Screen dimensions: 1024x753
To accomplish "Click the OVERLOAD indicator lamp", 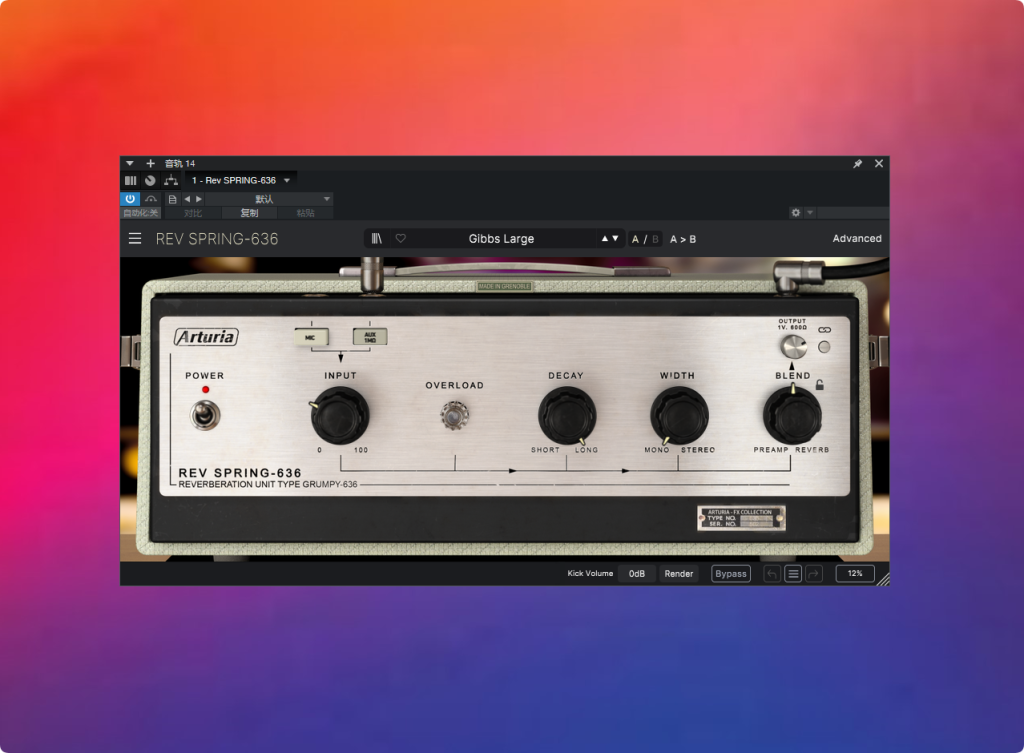I will pos(455,415).
